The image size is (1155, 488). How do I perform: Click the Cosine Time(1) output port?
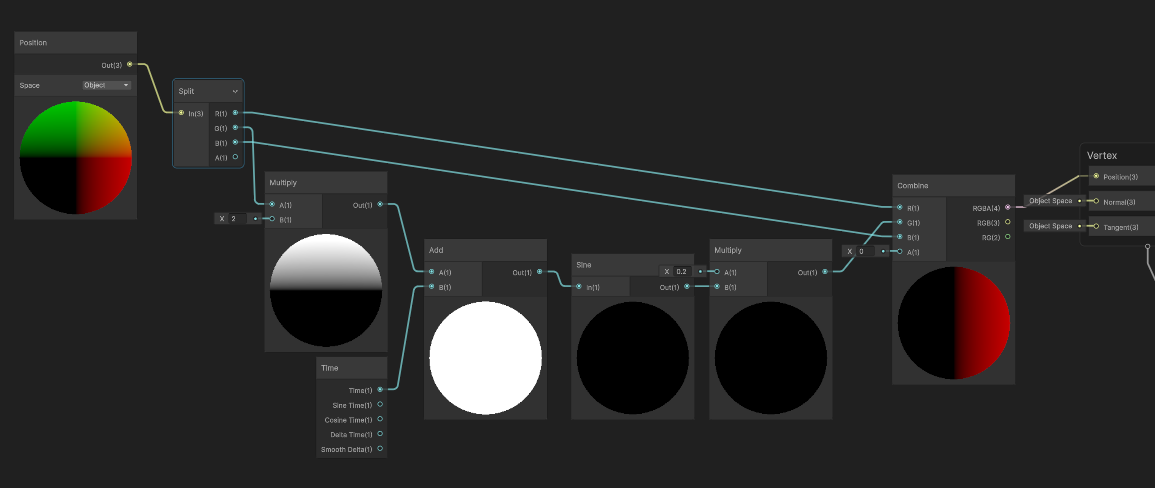pos(380,419)
